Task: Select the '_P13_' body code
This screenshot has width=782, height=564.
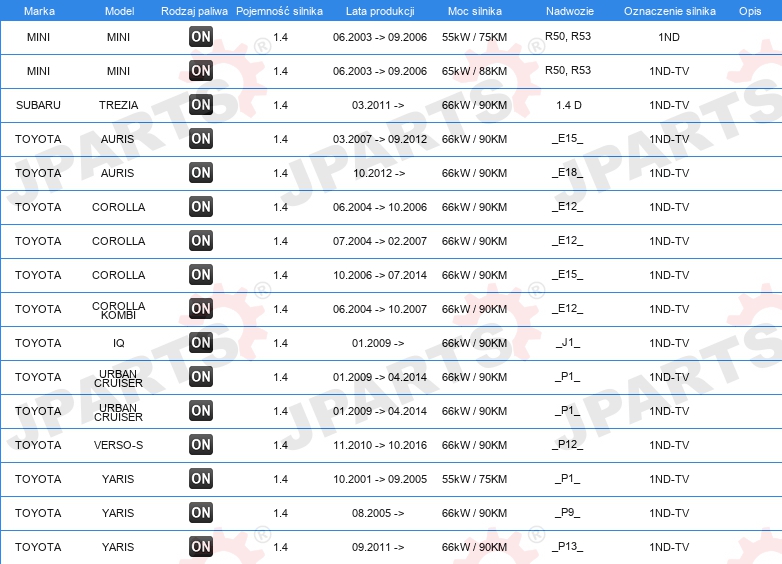Action: click(568, 547)
